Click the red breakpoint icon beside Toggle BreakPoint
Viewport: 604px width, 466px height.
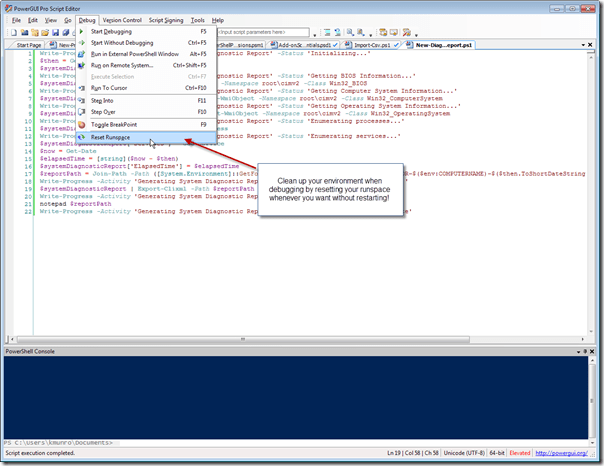[x=81, y=125]
